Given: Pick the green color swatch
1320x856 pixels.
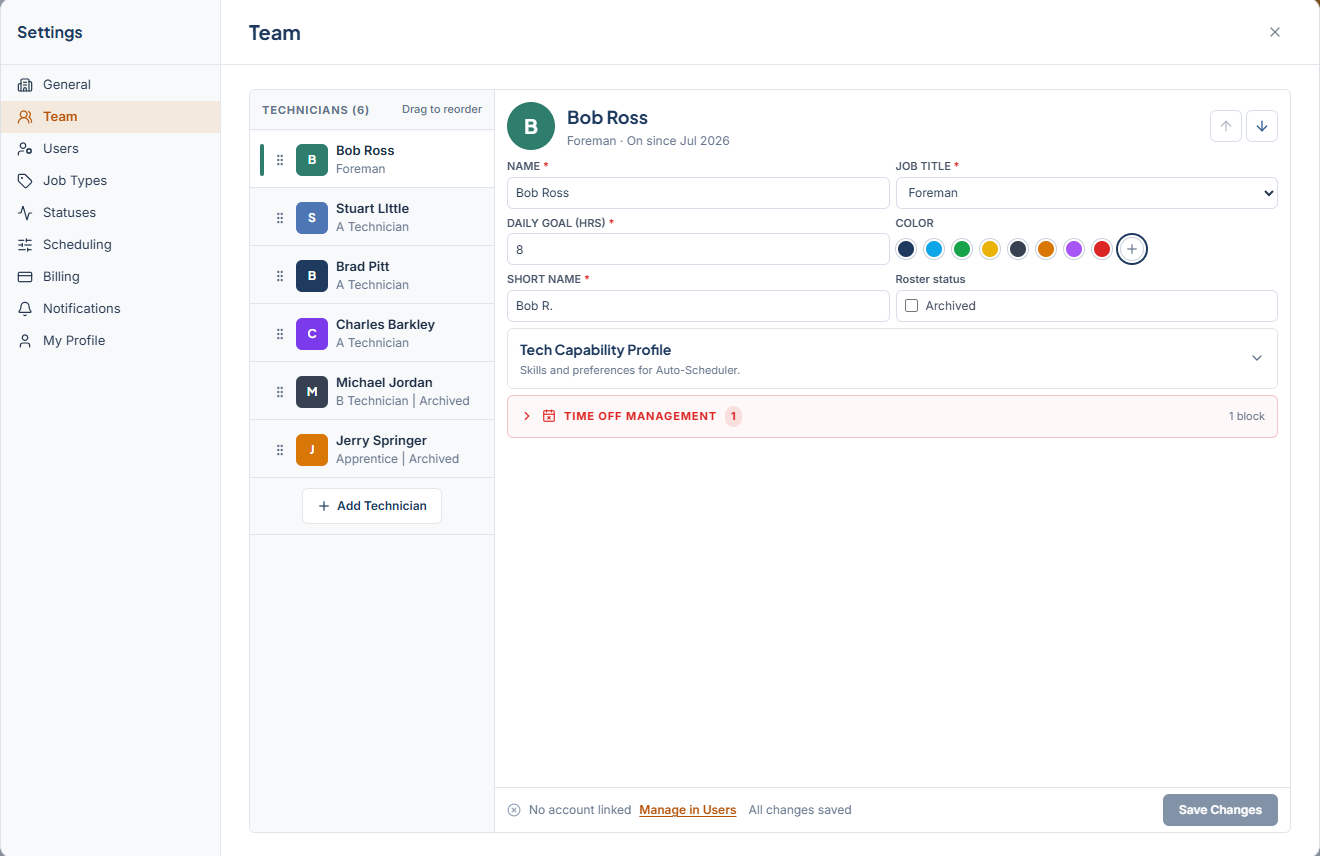Looking at the screenshot, I should pos(962,249).
